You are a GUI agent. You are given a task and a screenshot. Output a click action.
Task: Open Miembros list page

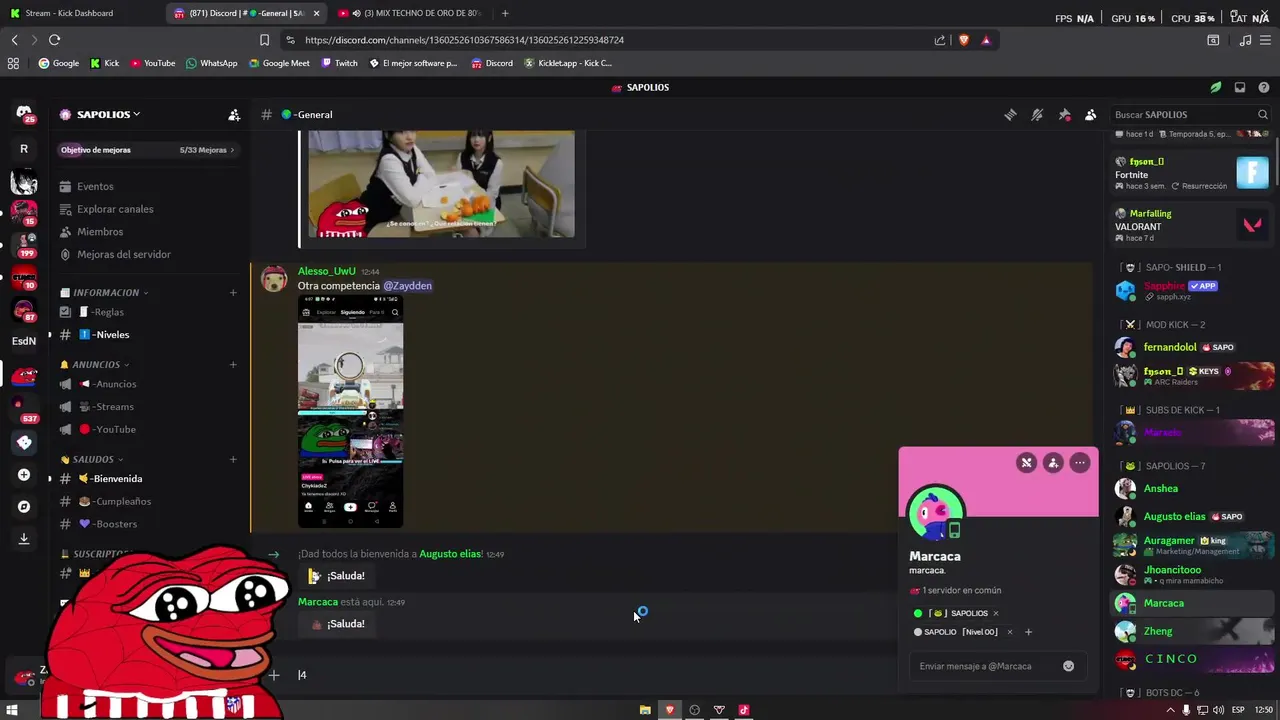point(148,232)
